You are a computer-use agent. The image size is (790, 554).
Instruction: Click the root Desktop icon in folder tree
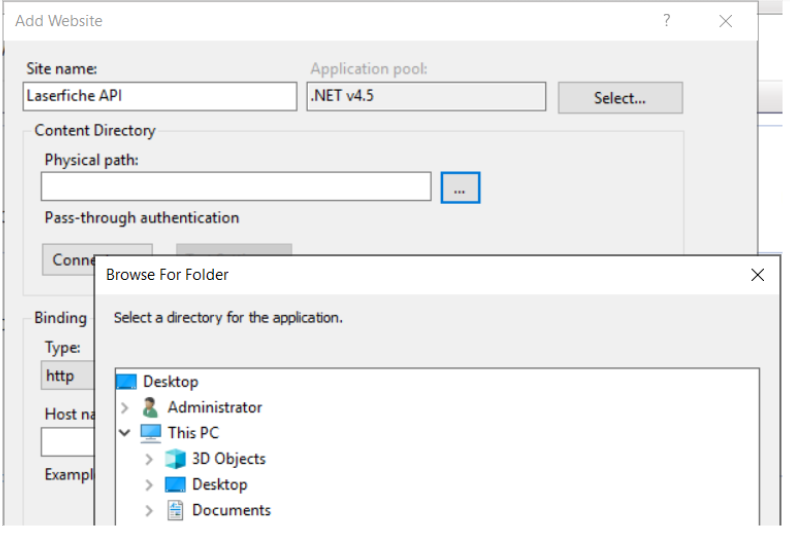[126, 381]
